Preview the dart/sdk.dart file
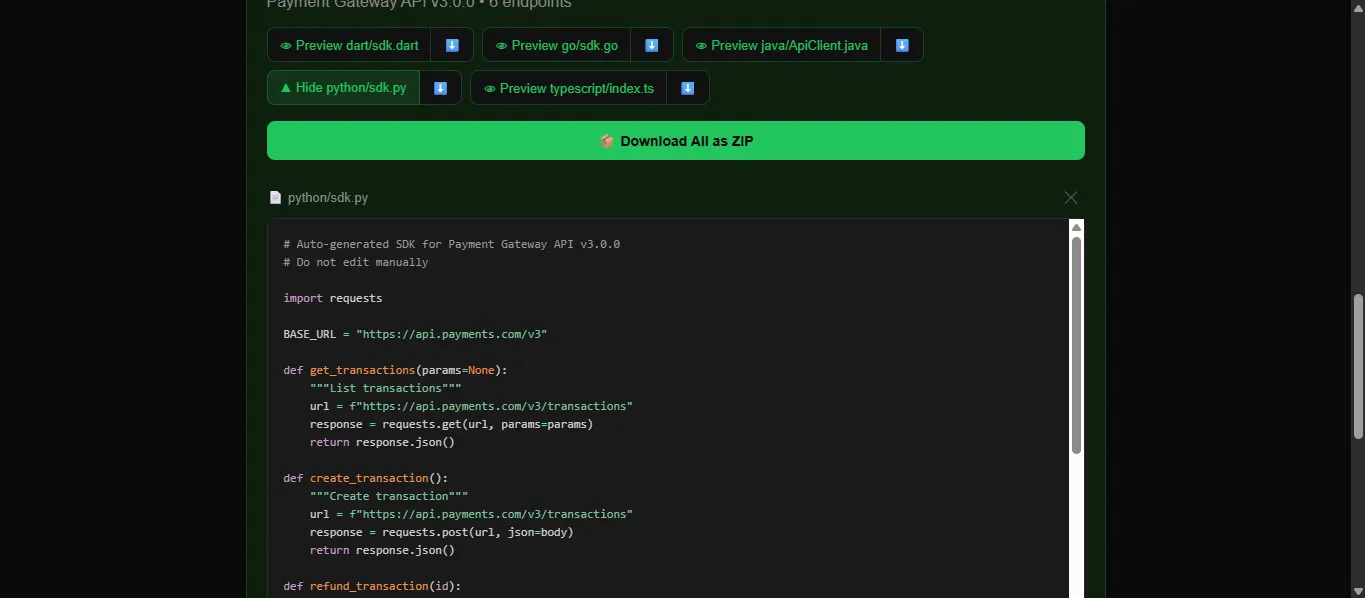 coord(349,45)
